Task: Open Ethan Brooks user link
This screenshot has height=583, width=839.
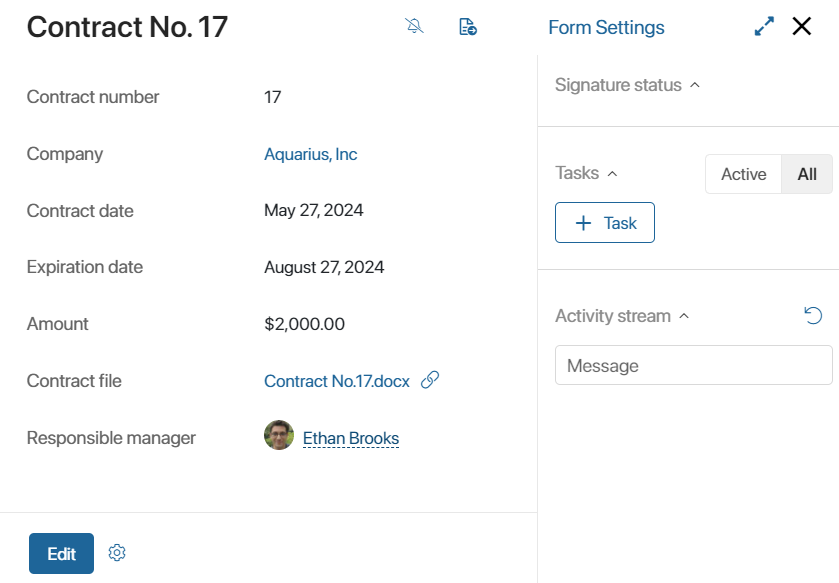Action: pos(351,438)
